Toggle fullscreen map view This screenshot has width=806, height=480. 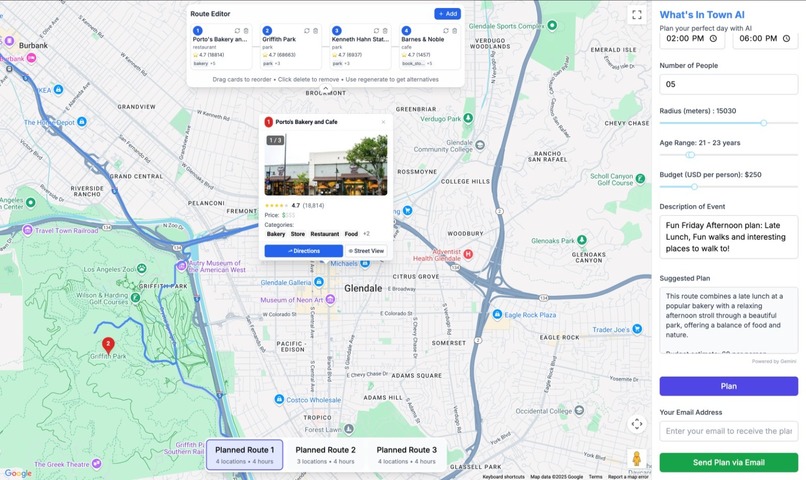coord(637,14)
